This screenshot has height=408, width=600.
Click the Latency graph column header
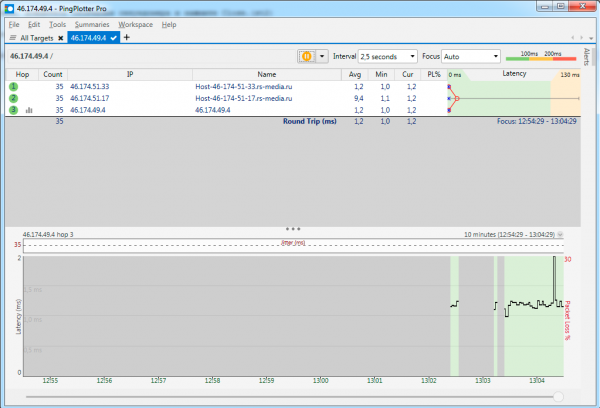[514, 74]
